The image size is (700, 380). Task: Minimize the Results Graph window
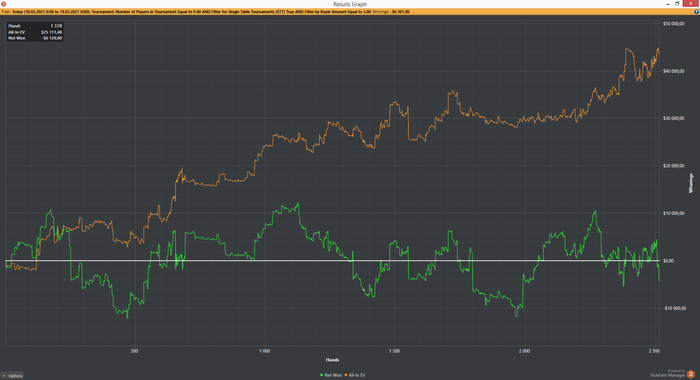coord(668,4)
